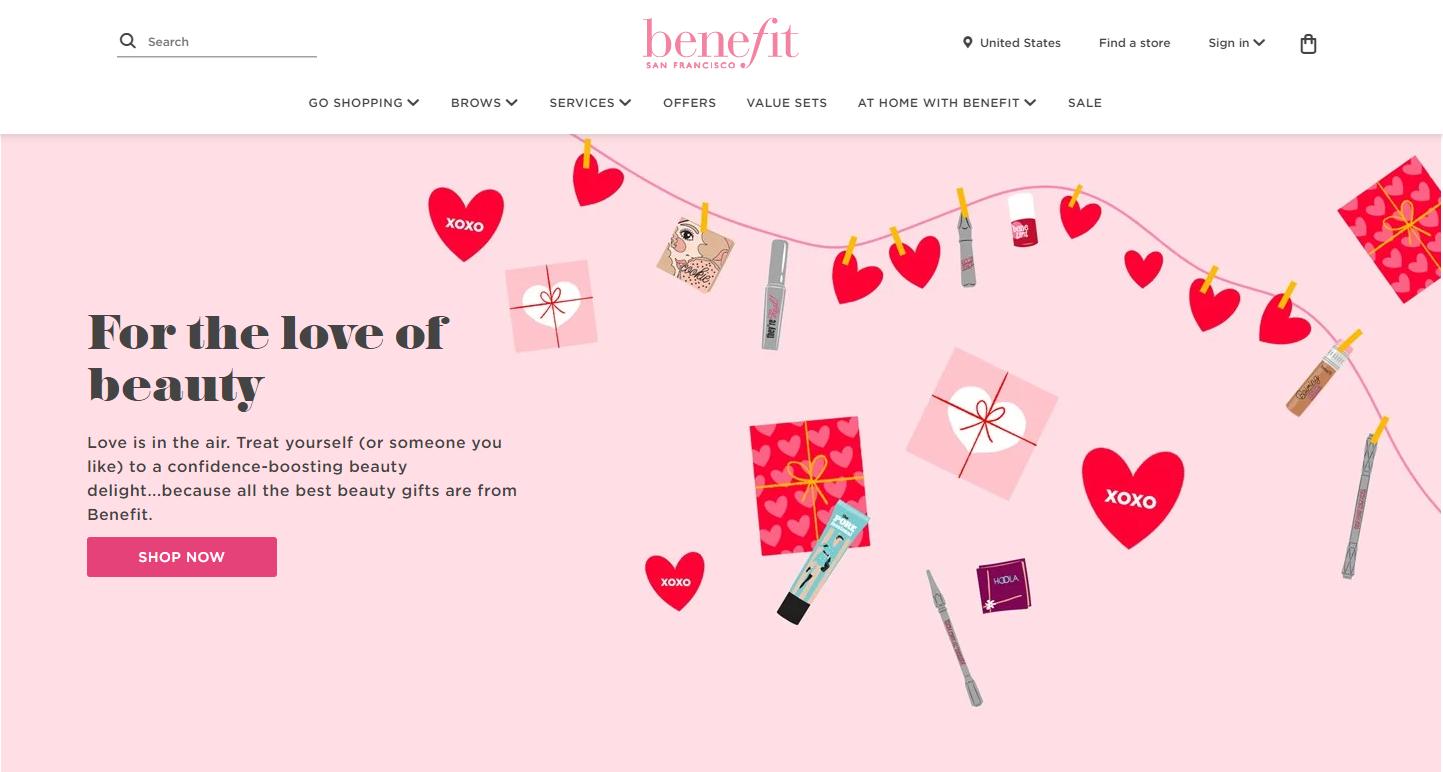Screen dimensions: 1443x772
Task: Open the Services dropdown
Action: coord(590,102)
